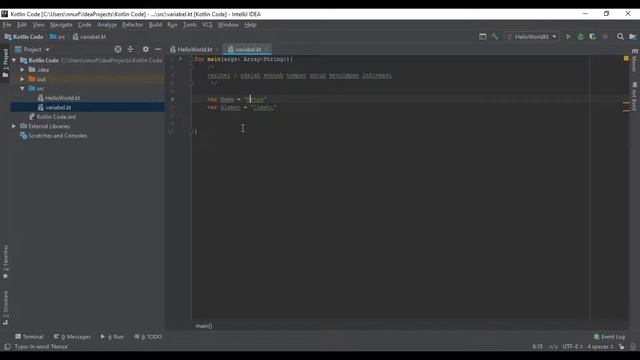Start debugging with the green bug icon
This screenshot has height=360, width=640.
tap(580, 37)
